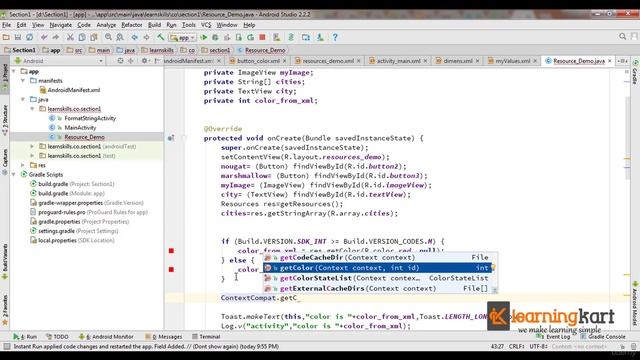Open the Terminal tool window
This screenshot has height=360, width=640.
(206, 337)
